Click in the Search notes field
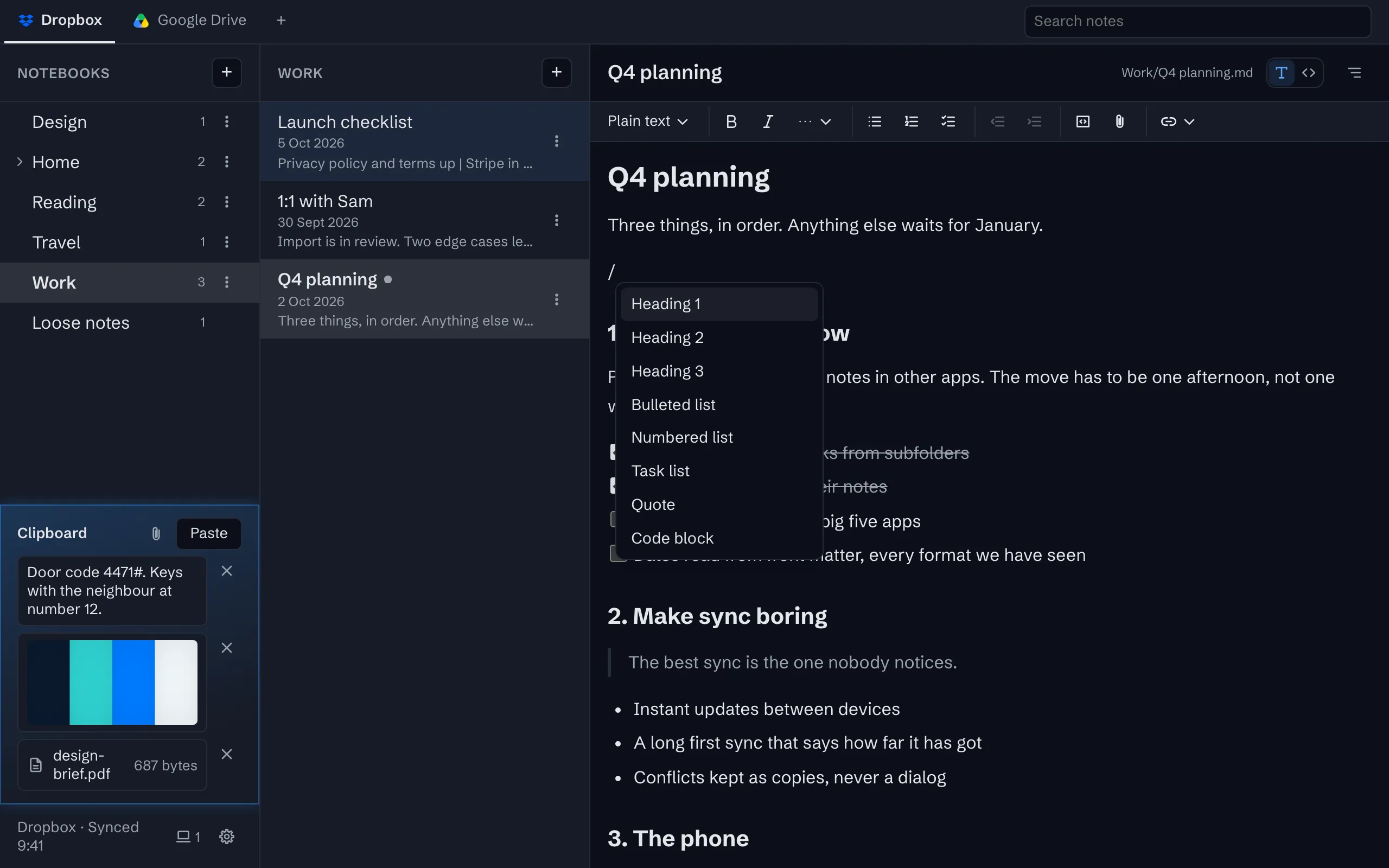The height and width of the screenshot is (868, 1389). point(1197,22)
